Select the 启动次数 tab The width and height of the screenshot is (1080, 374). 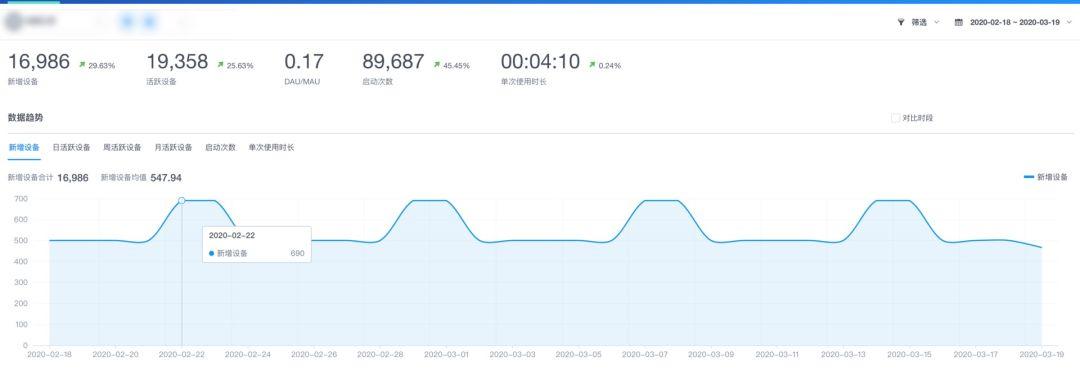pyautogui.click(x=220, y=147)
